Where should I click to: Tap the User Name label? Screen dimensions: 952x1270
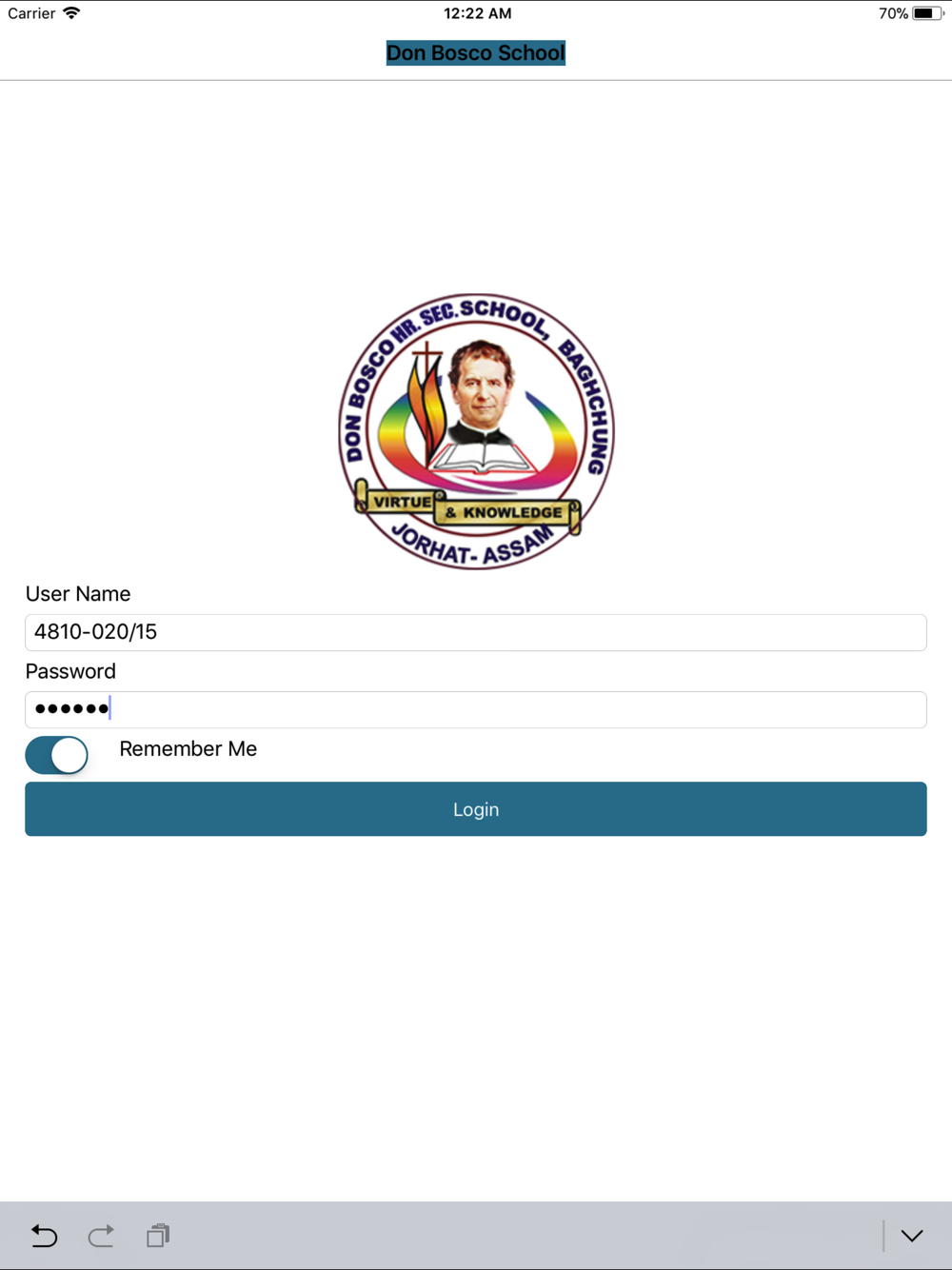(x=78, y=594)
